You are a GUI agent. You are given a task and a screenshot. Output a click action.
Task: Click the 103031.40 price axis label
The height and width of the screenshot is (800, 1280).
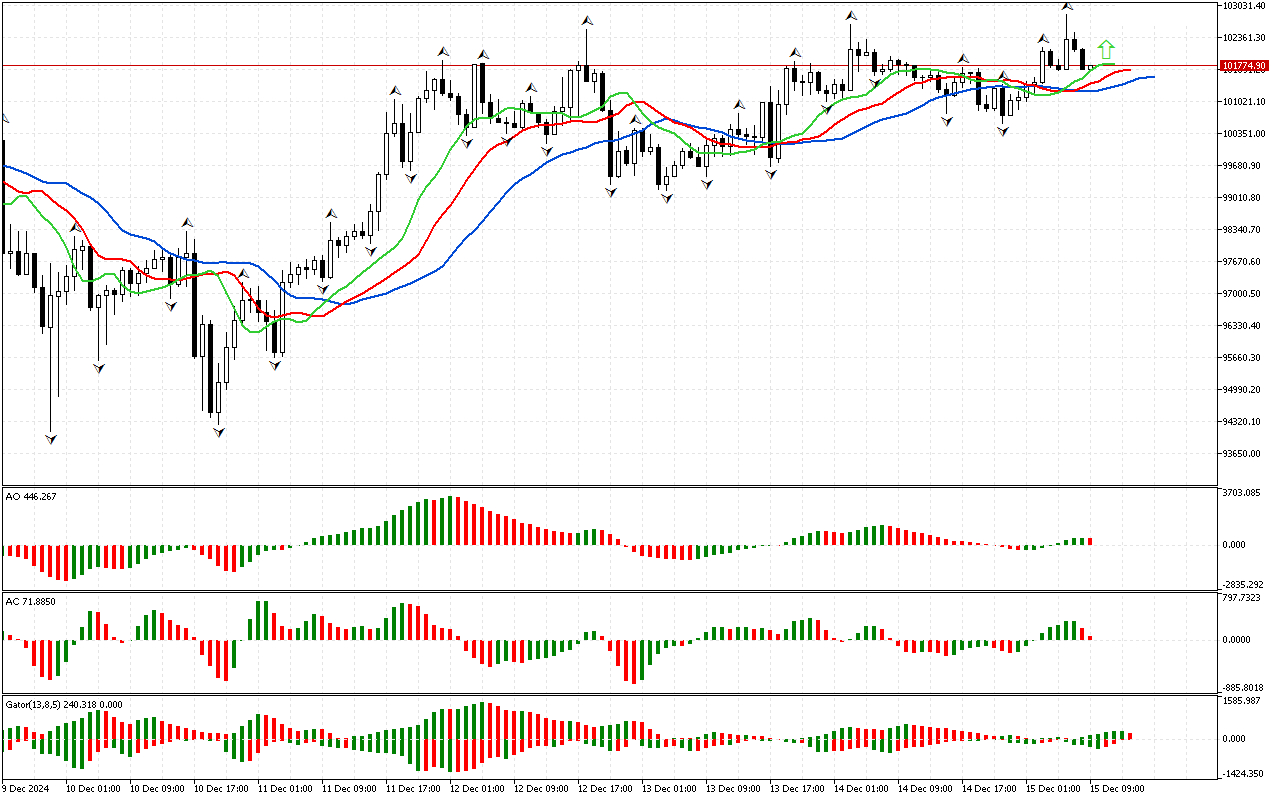coord(1245,6)
